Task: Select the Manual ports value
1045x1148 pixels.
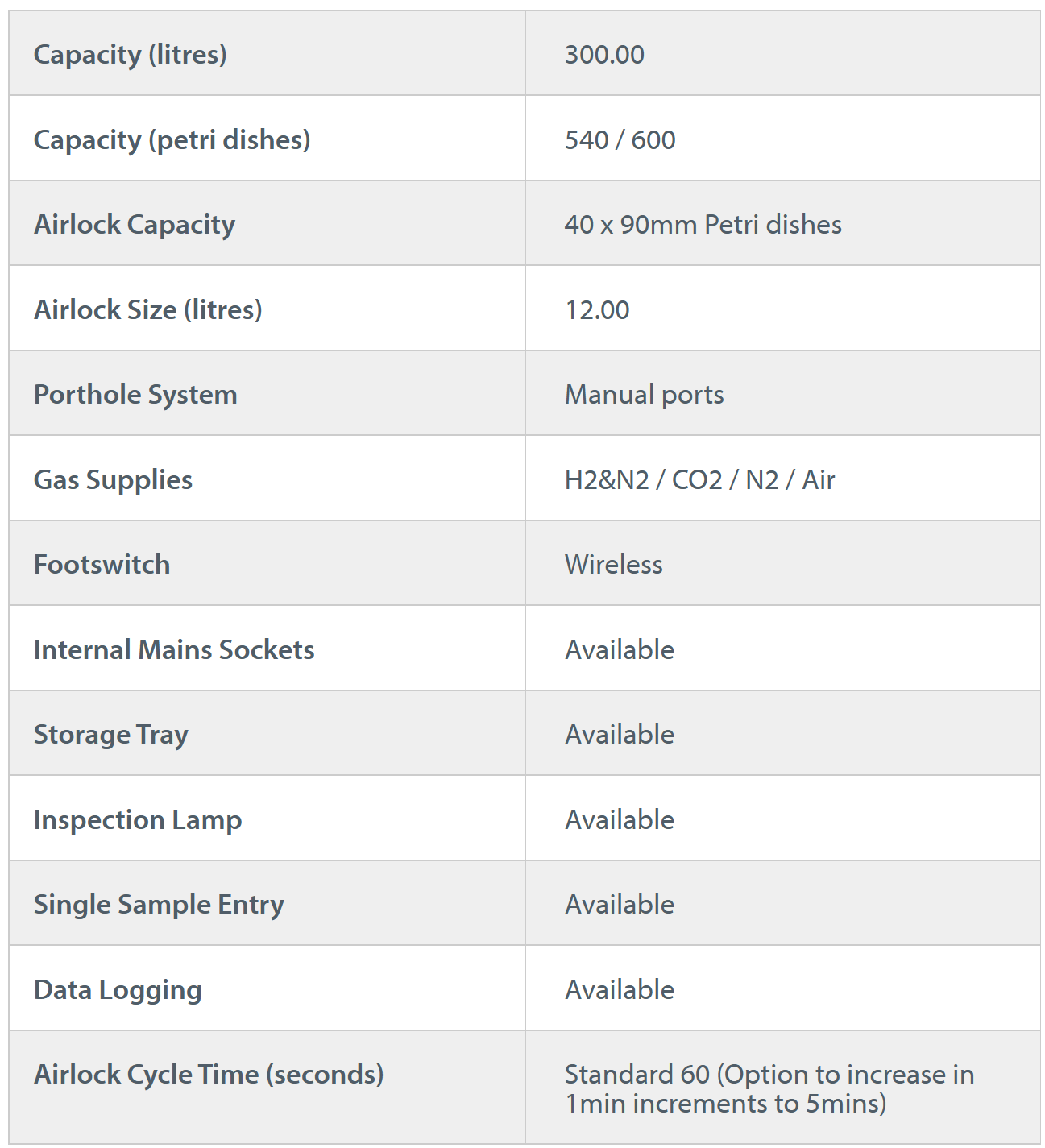Action: click(x=644, y=395)
